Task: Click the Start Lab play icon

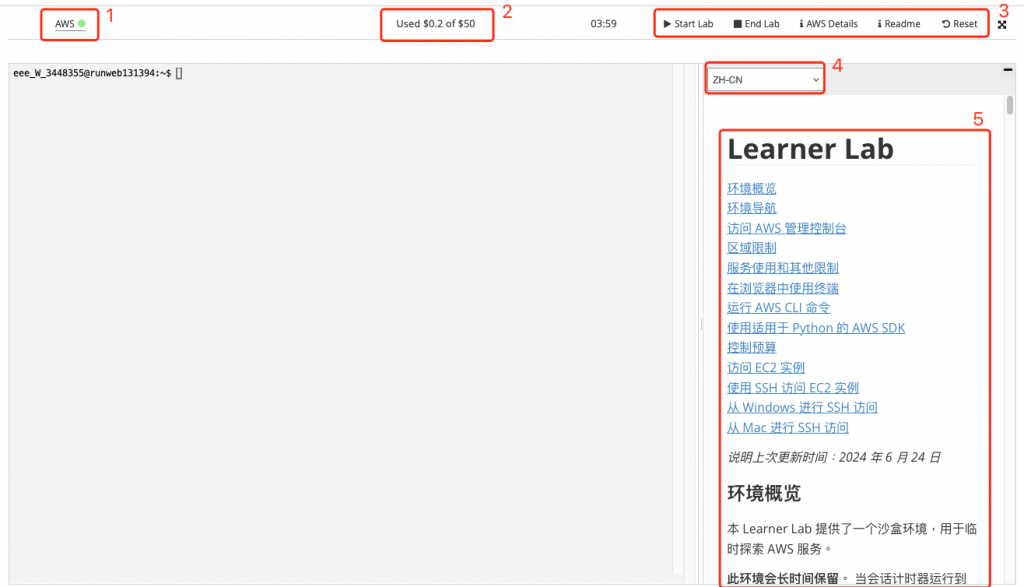Action: pos(667,24)
